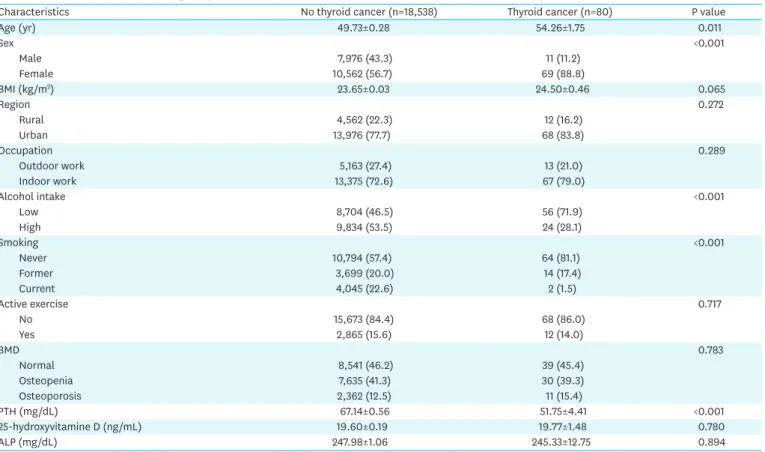Click the 'Former' smoking label

[x=36, y=273]
